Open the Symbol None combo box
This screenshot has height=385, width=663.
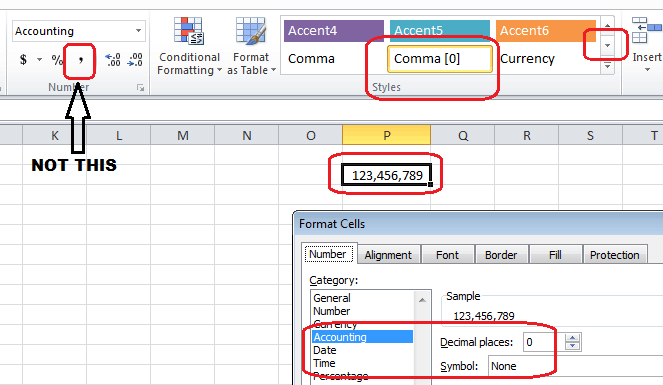click(575, 366)
